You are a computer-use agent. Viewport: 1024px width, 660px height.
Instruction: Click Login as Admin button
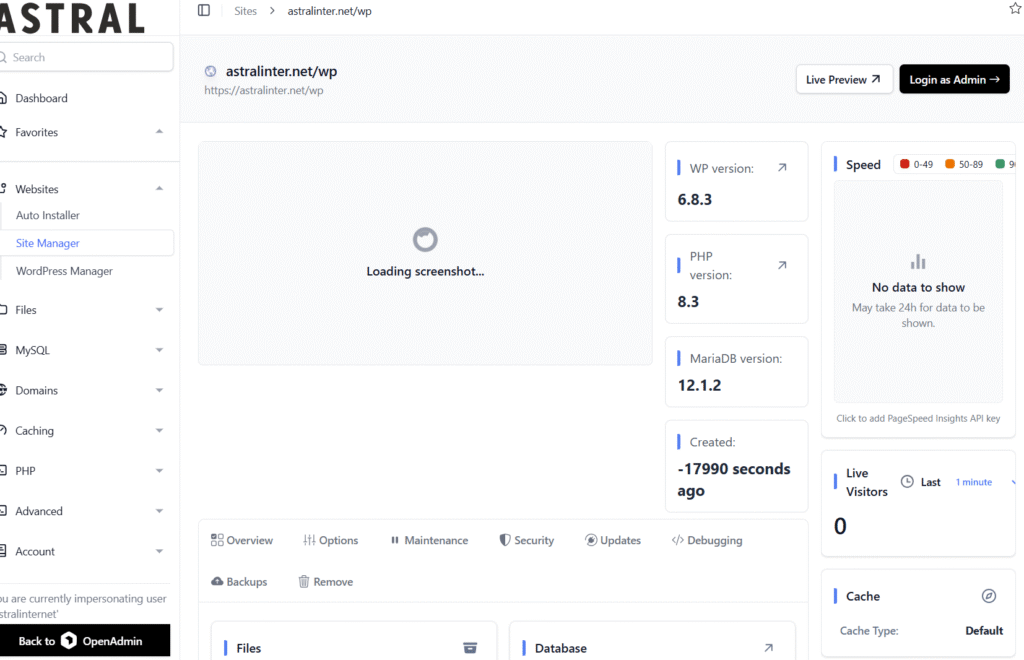954,79
